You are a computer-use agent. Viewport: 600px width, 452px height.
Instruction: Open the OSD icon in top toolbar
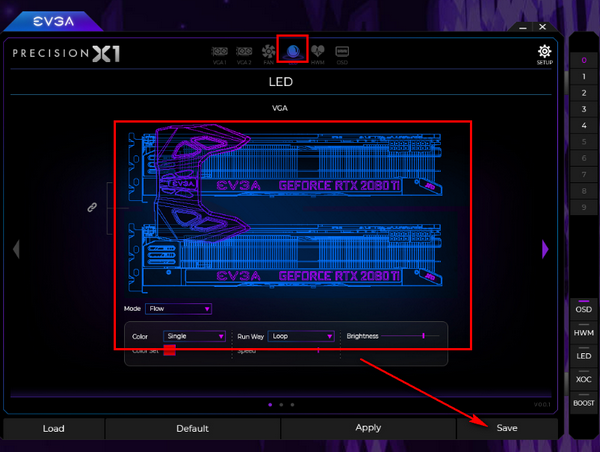342,55
